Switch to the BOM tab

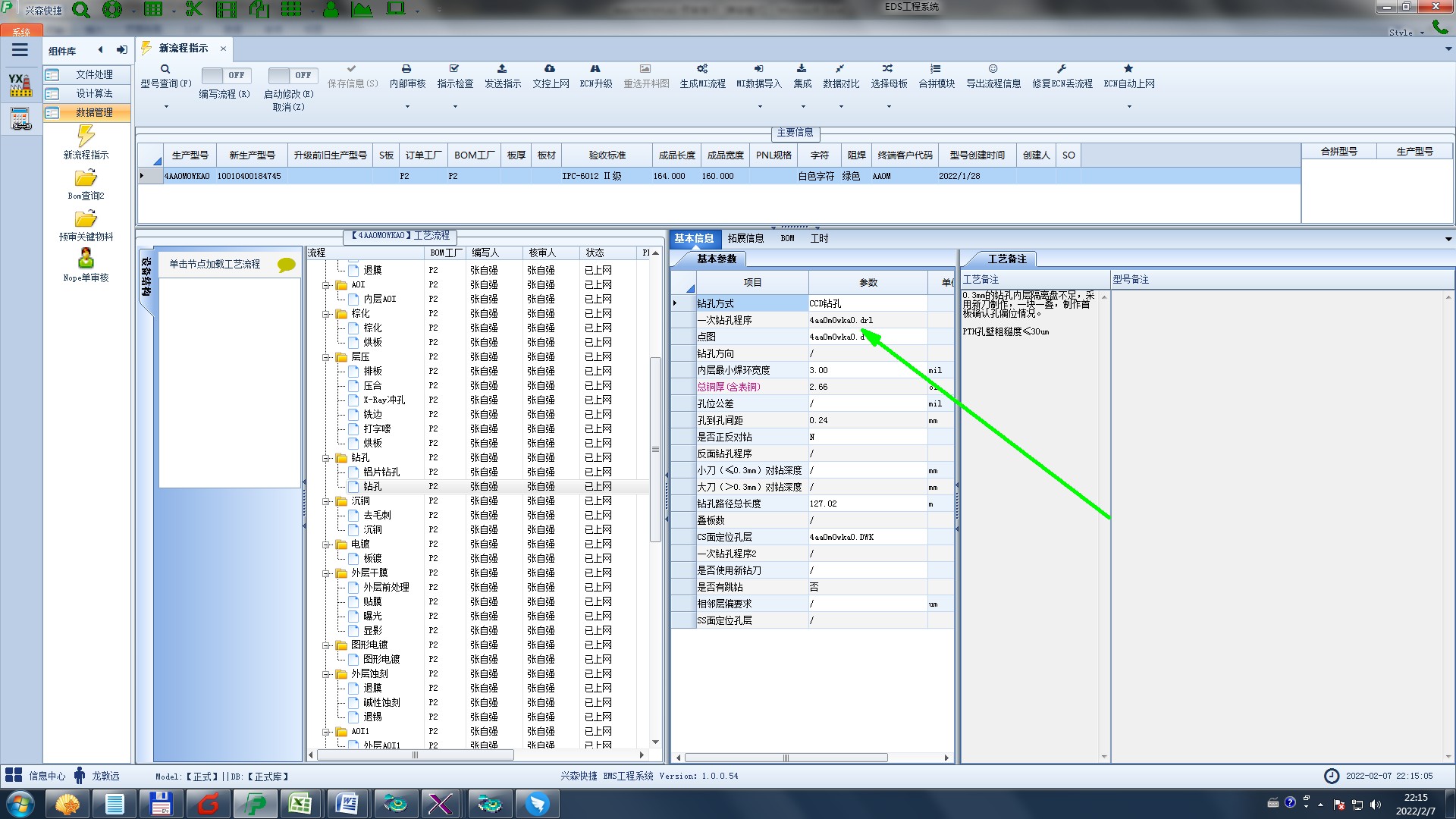coord(787,238)
